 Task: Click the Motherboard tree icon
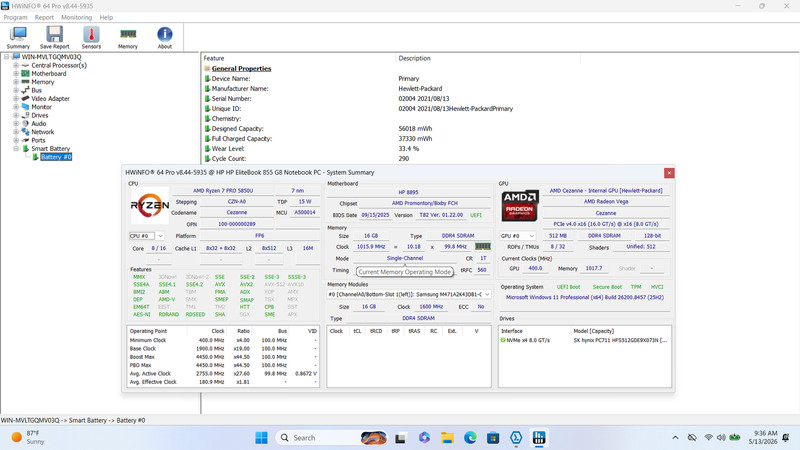(25, 73)
